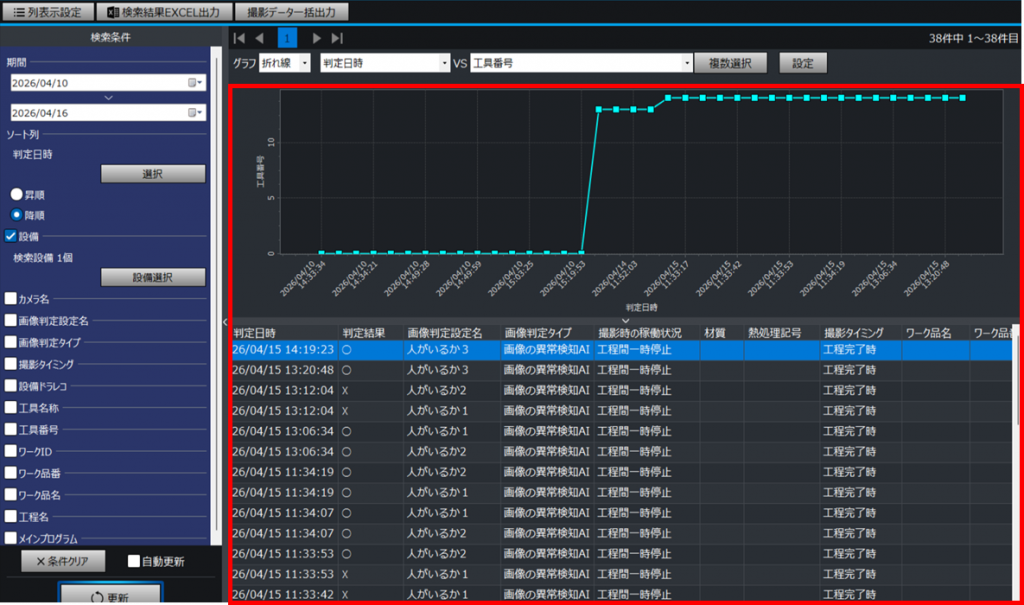Enable the 自動更新 checkbox

(x=134, y=561)
